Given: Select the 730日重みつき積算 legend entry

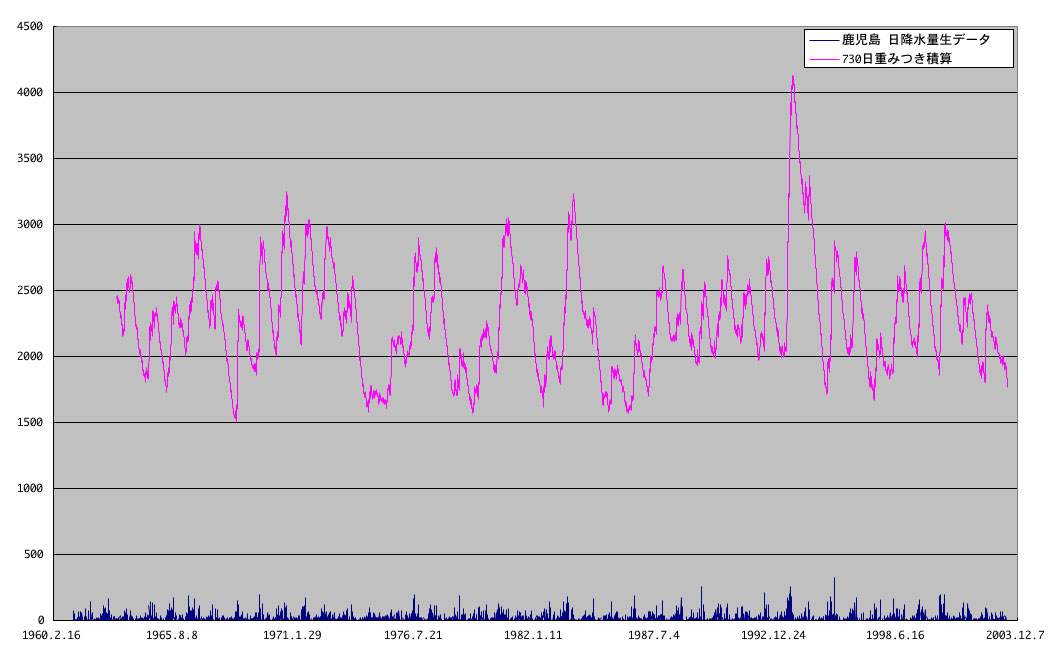Looking at the screenshot, I should 897,59.
